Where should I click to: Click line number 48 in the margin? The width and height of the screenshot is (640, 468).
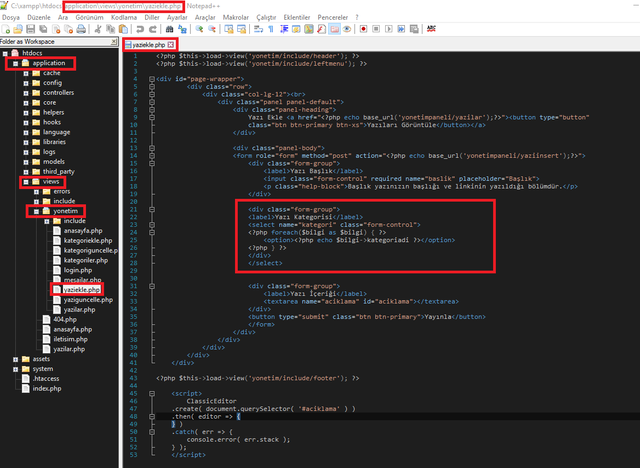[x=133, y=417]
